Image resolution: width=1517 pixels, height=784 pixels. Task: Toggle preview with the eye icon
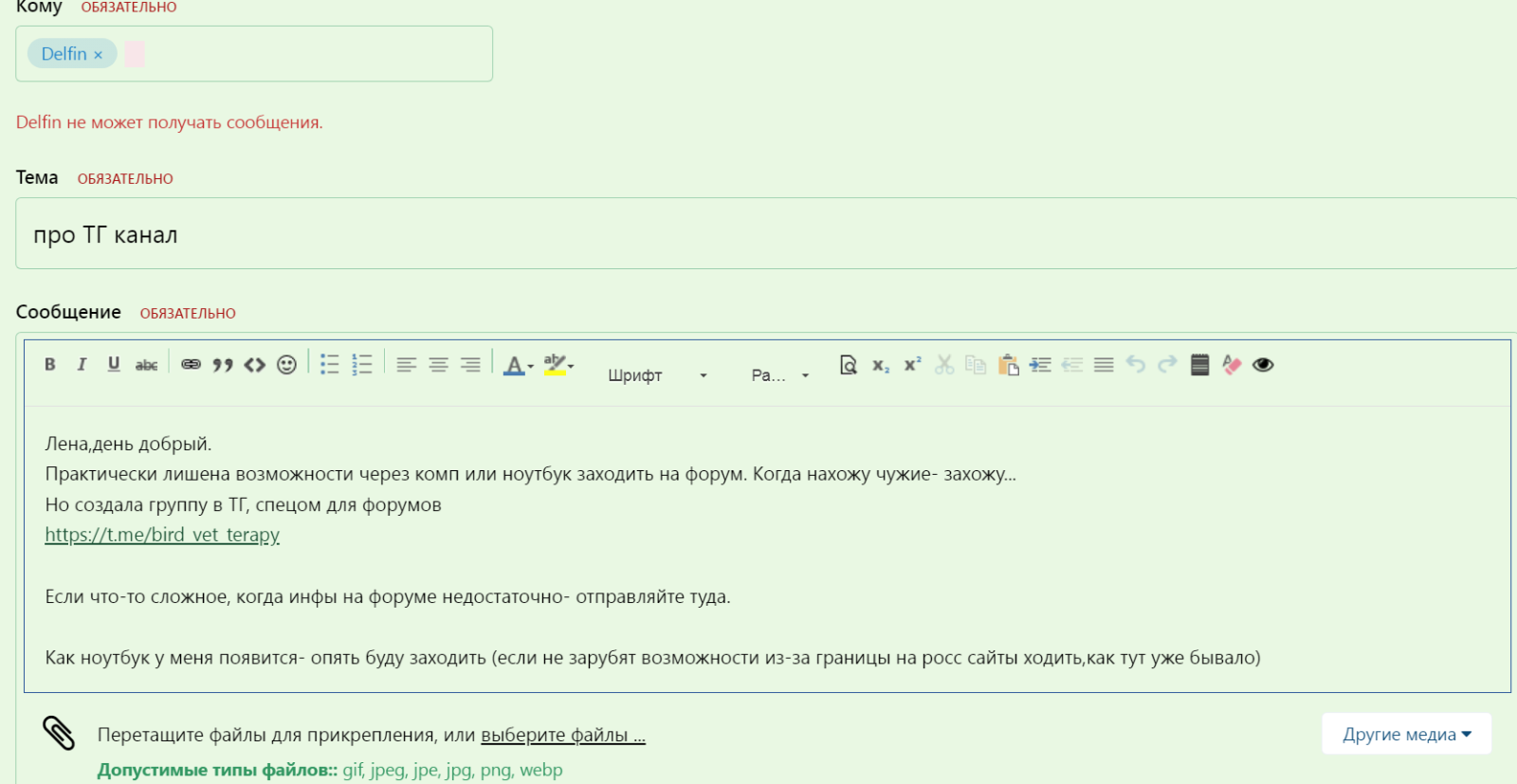pyautogui.click(x=1263, y=364)
